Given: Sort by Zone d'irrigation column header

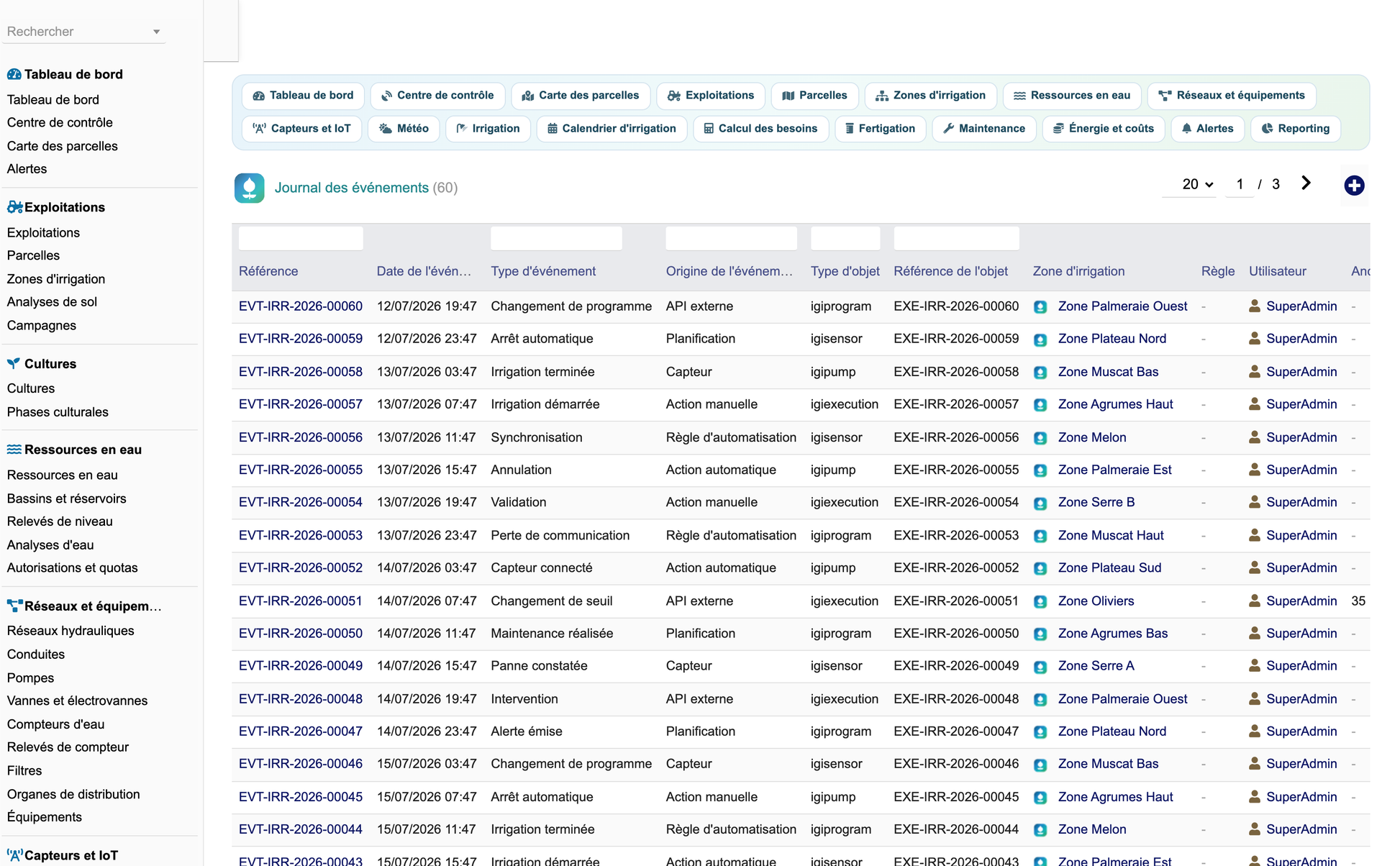Looking at the screenshot, I should (x=1078, y=271).
